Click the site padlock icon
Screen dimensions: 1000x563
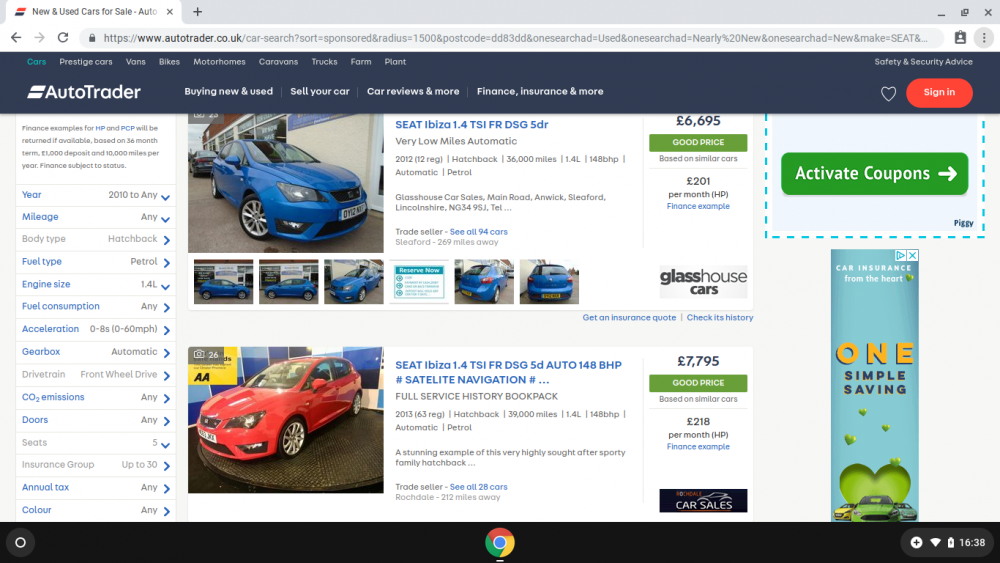coord(92,38)
